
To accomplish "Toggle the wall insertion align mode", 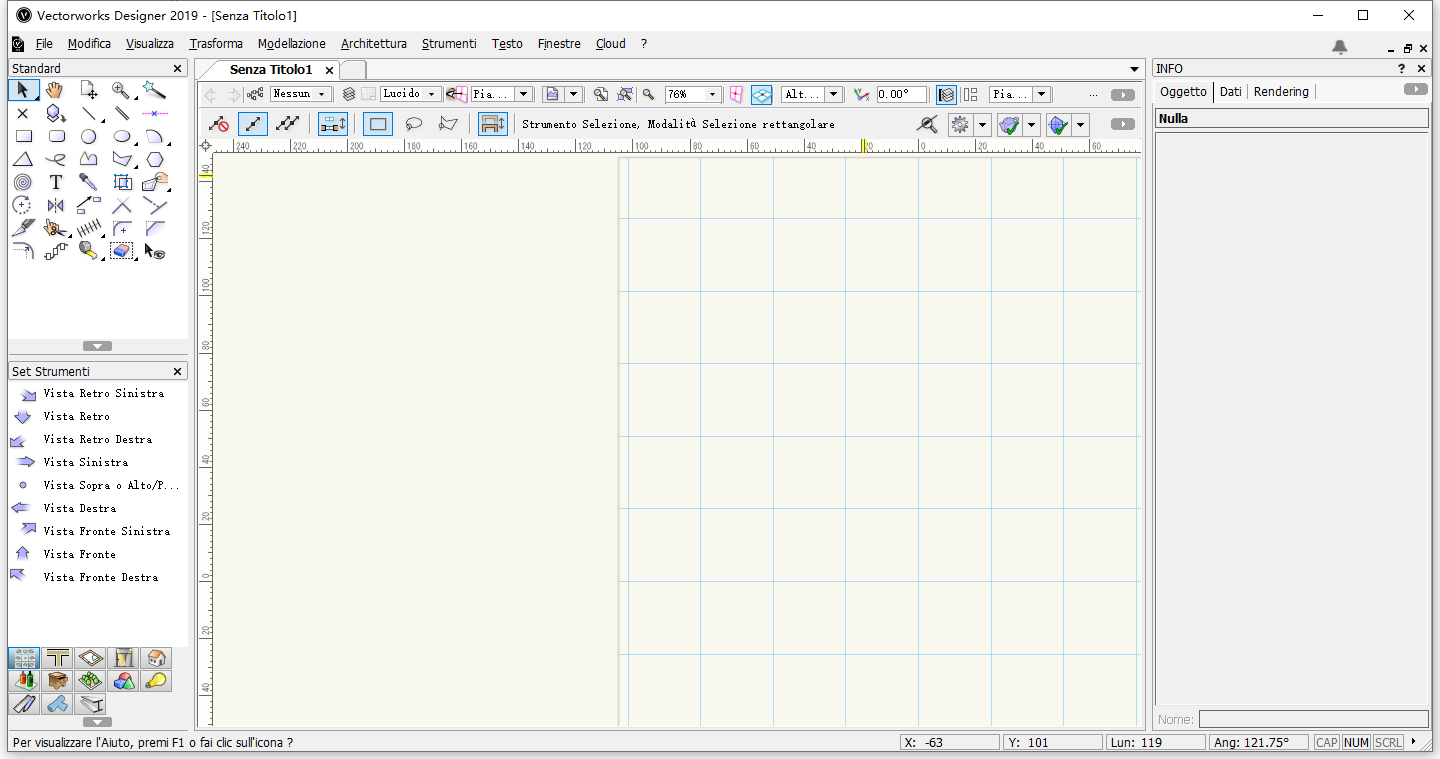I will click(x=333, y=124).
